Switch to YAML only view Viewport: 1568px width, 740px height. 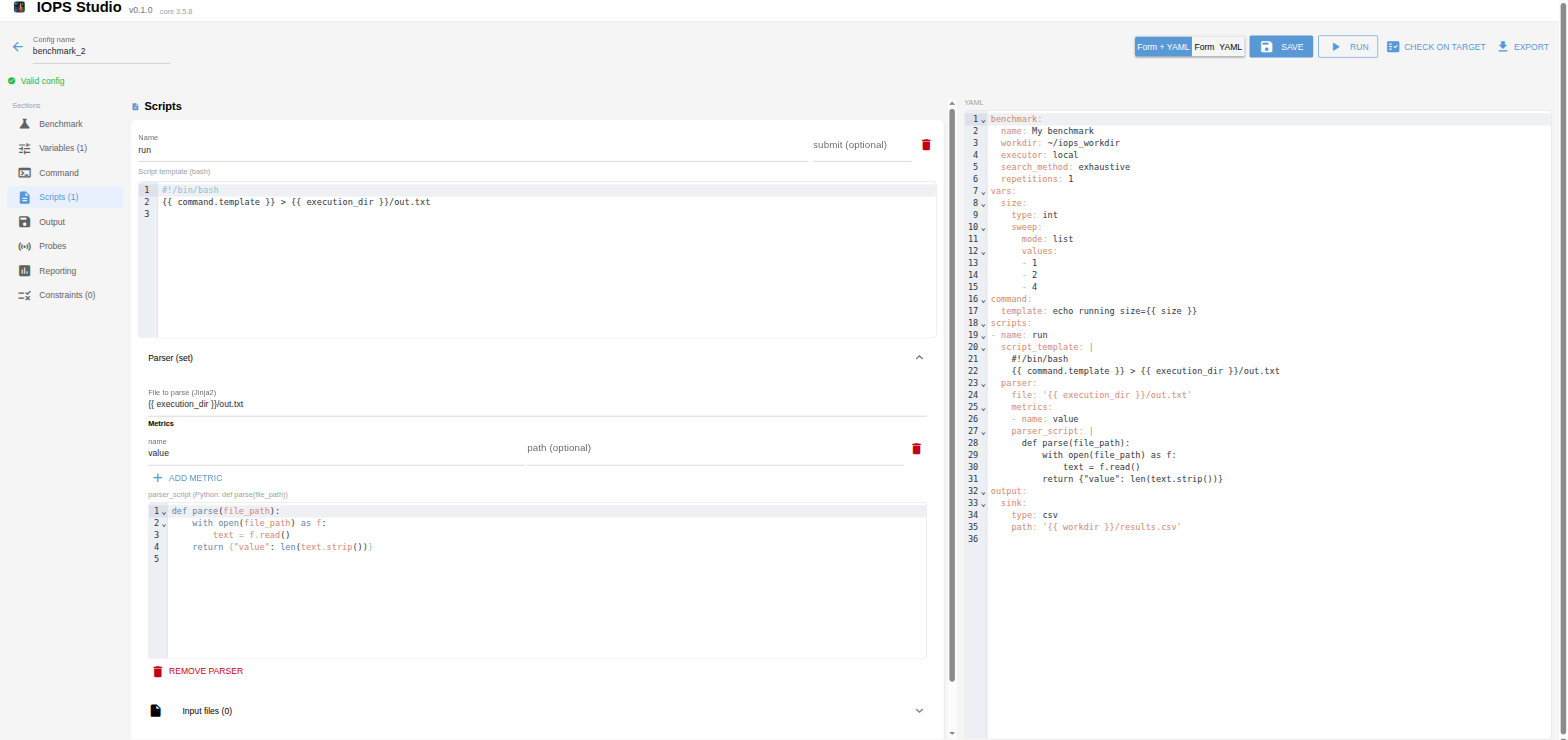point(1231,47)
